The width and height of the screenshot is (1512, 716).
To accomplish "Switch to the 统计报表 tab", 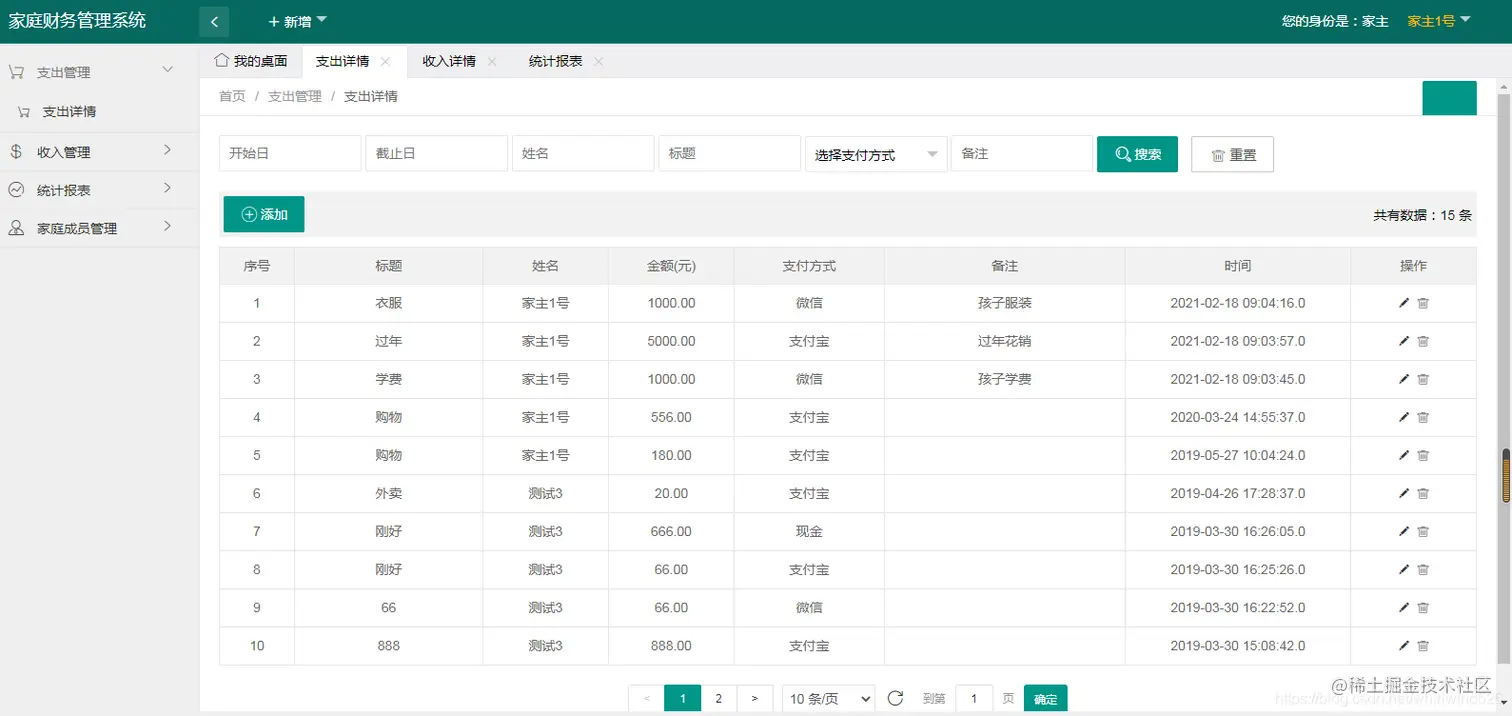I will 556,61.
